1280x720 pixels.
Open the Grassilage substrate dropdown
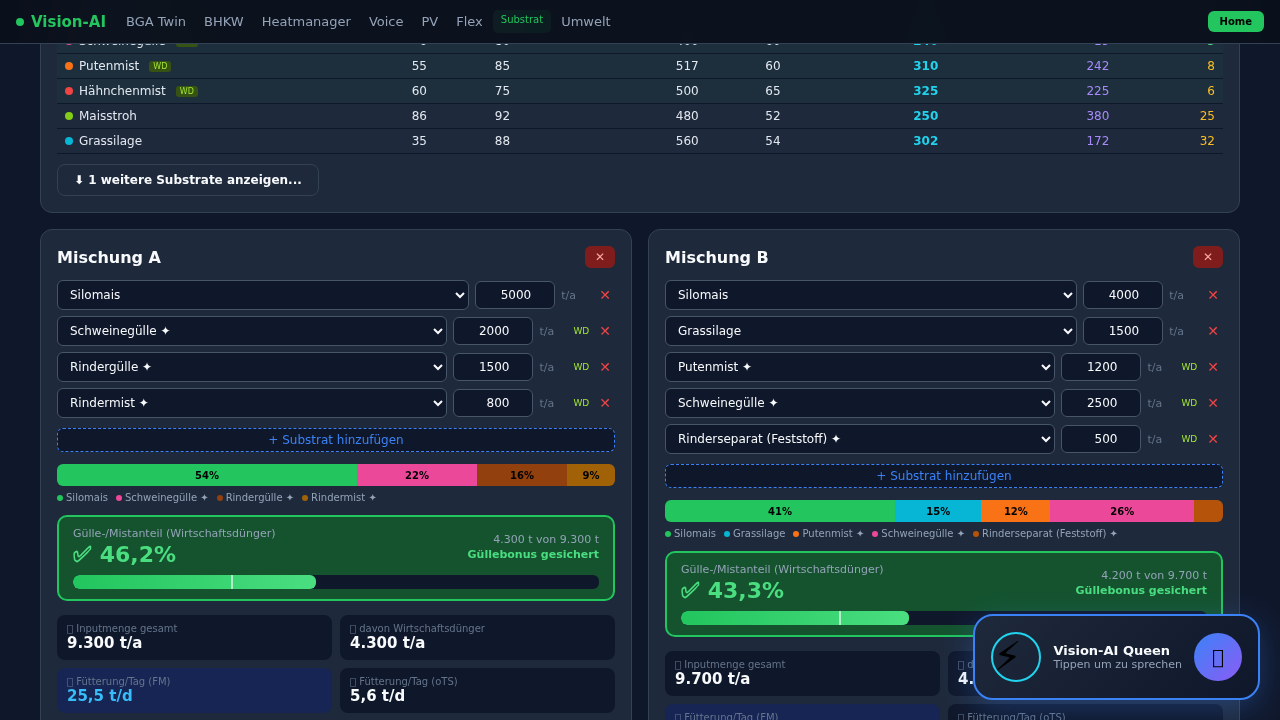click(x=870, y=331)
